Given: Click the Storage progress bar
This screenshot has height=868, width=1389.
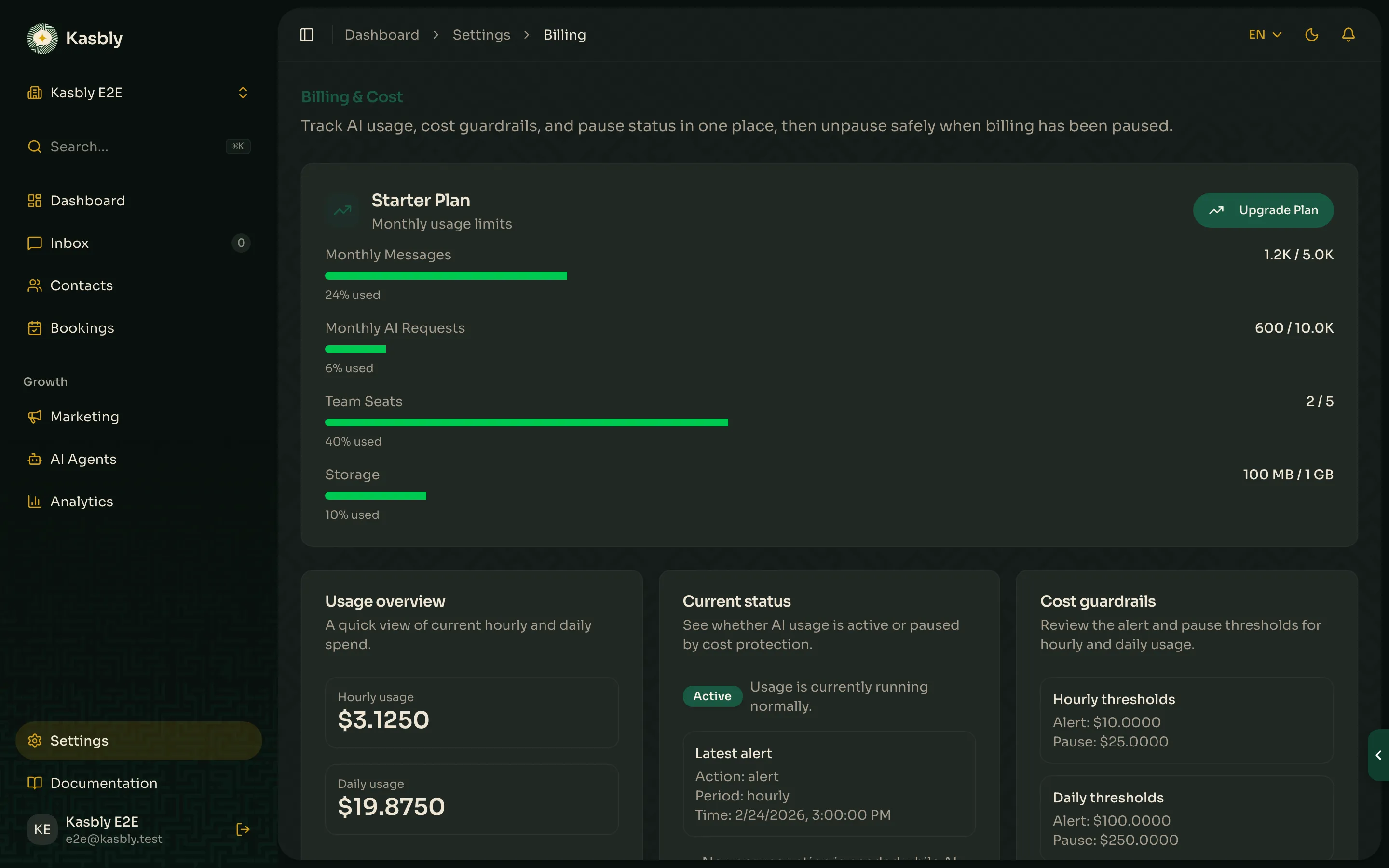Looking at the screenshot, I should (x=830, y=496).
